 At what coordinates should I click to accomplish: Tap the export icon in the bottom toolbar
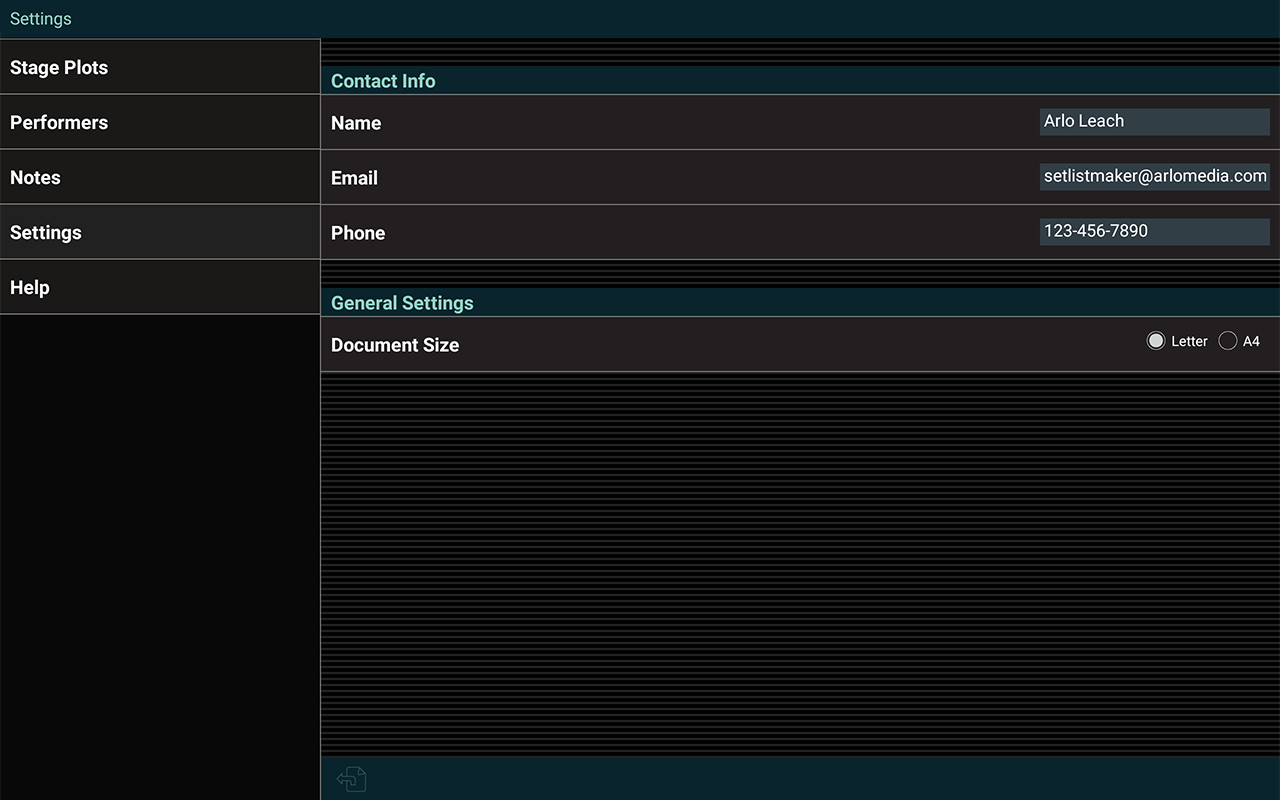[351, 779]
